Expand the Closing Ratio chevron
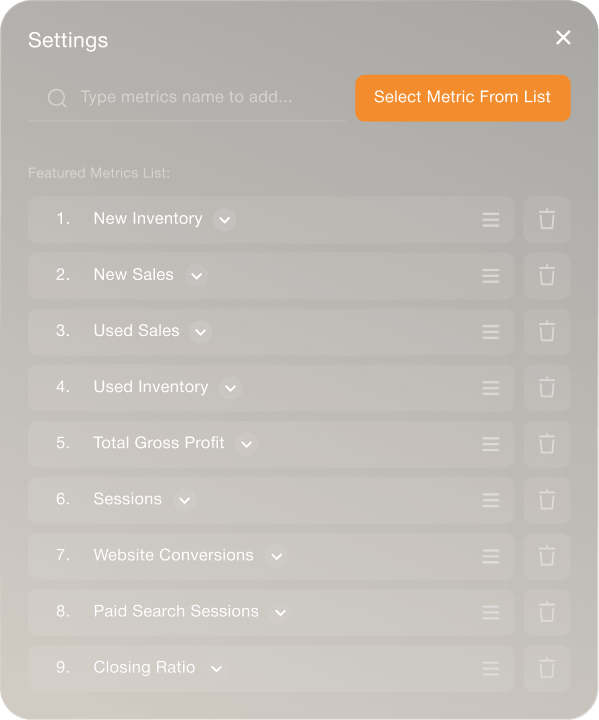Viewport: 599px width, 720px height. coord(217,668)
